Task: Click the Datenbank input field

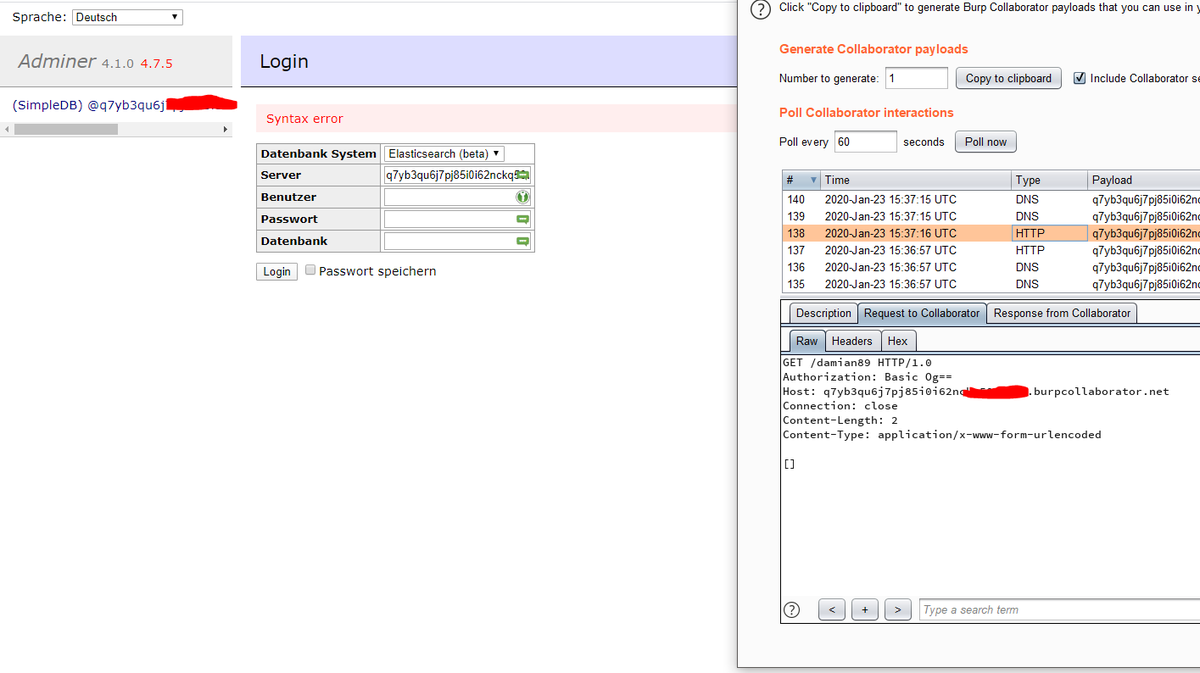Action: click(x=458, y=241)
